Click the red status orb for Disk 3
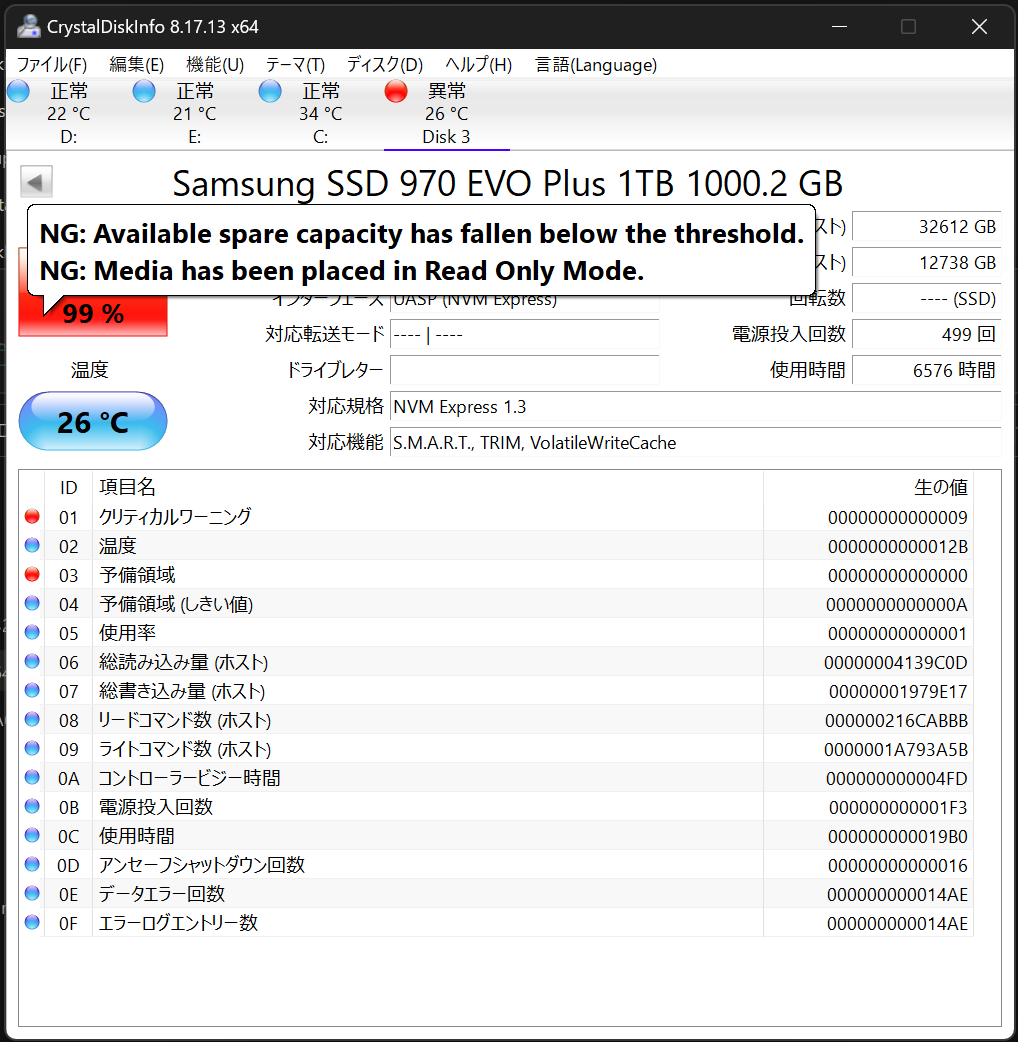Image resolution: width=1018 pixels, height=1042 pixels. click(396, 91)
